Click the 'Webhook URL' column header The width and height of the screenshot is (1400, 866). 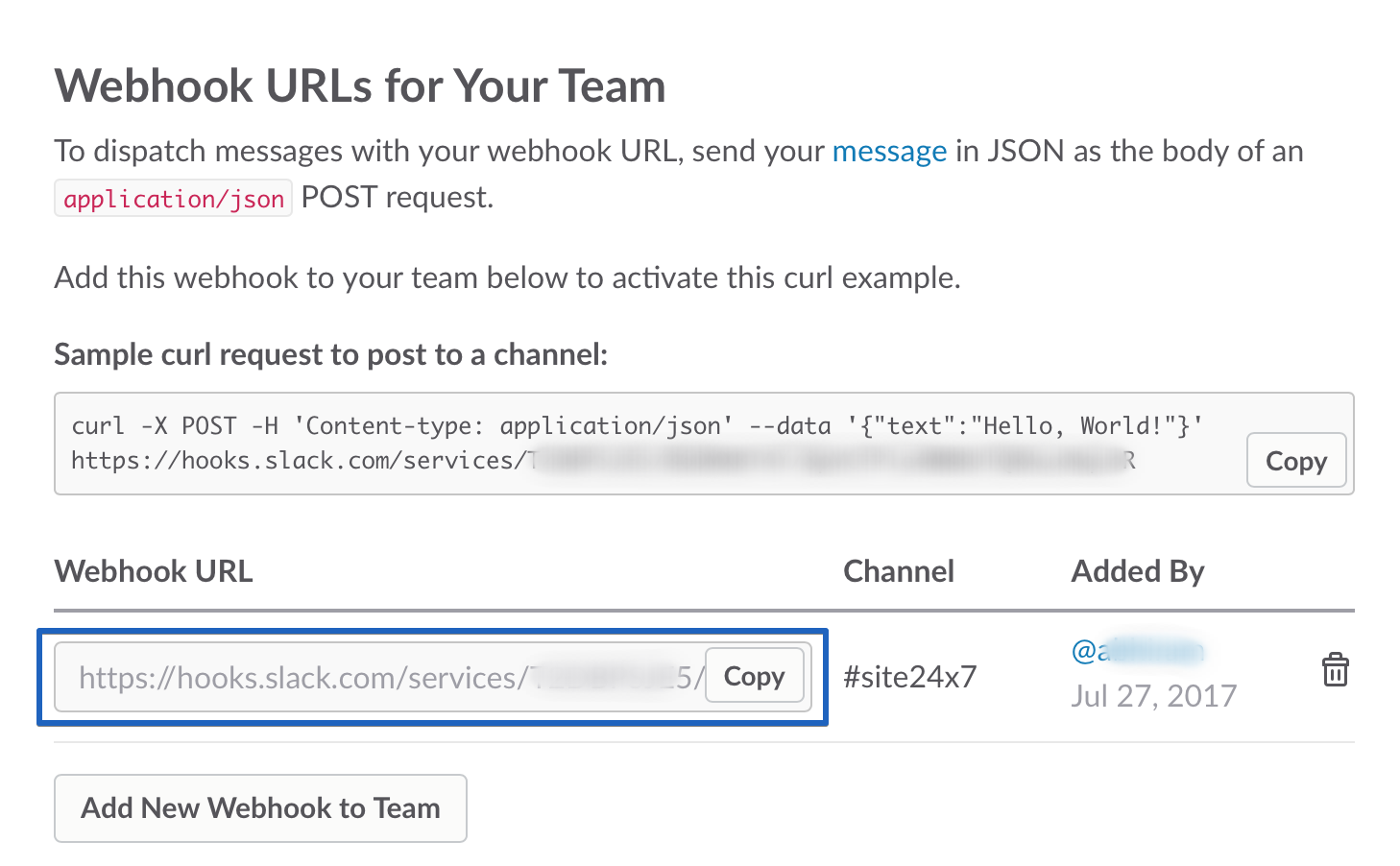[154, 571]
